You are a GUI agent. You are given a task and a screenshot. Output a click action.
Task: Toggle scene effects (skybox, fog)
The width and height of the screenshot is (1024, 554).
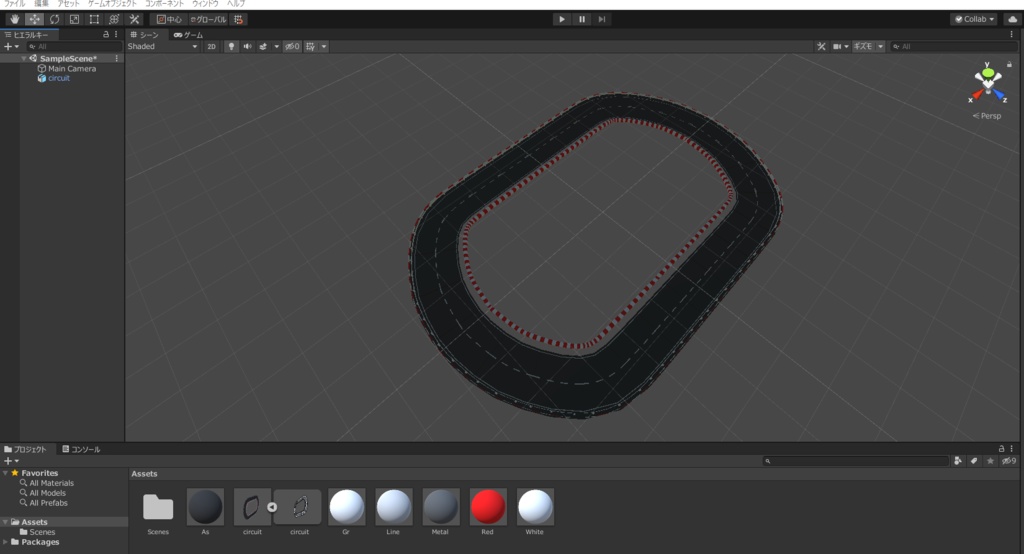point(263,46)
